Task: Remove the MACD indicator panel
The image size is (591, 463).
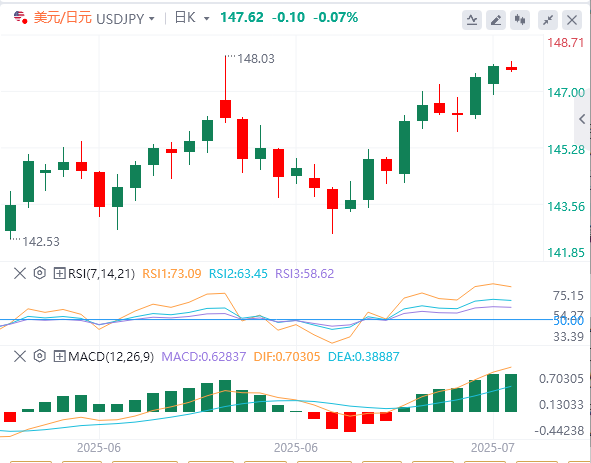Action: (20, 356)
